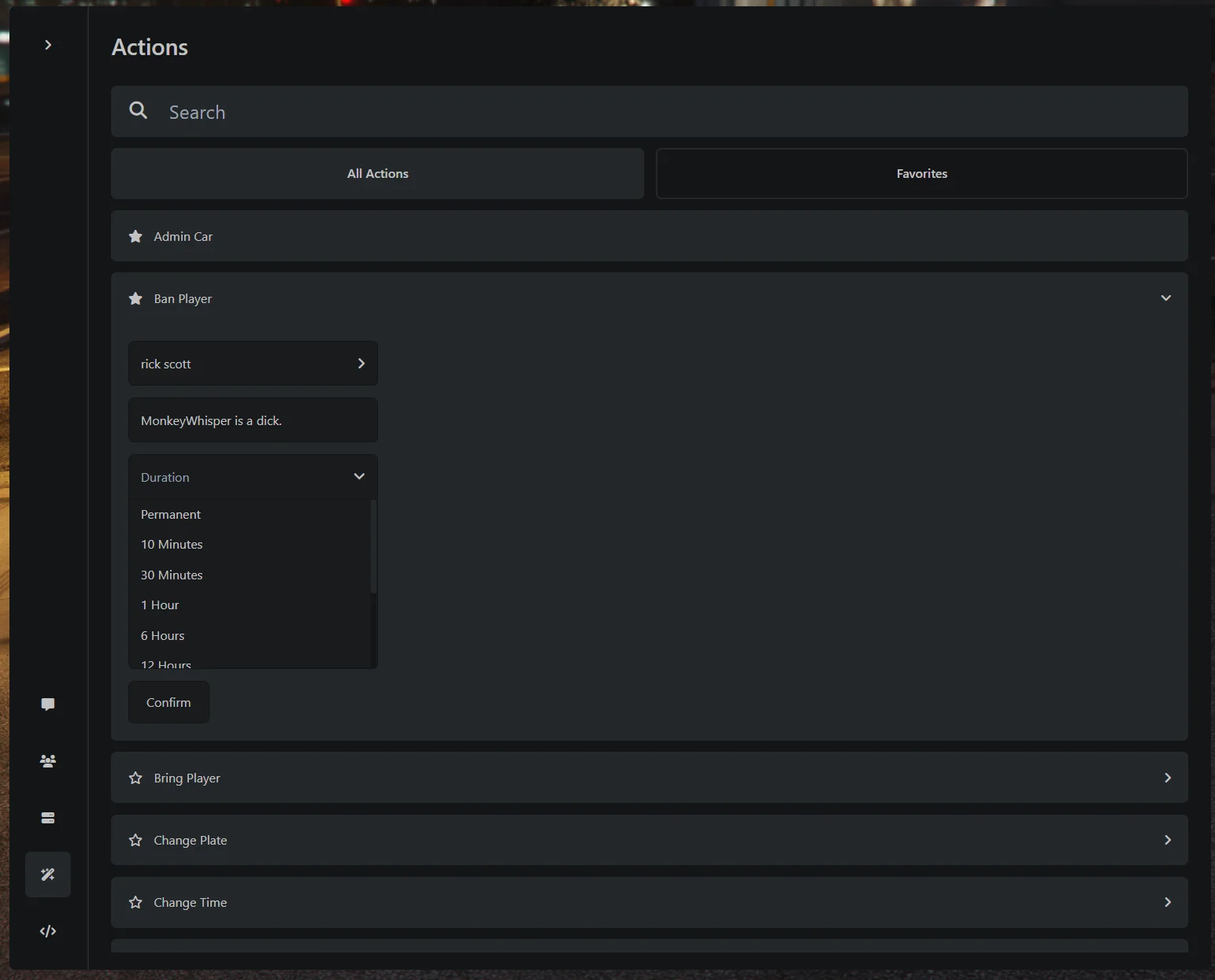Screen dimensions: 1215x980
Task: Expand the Change Plate action
Action: click(1167, 840)
